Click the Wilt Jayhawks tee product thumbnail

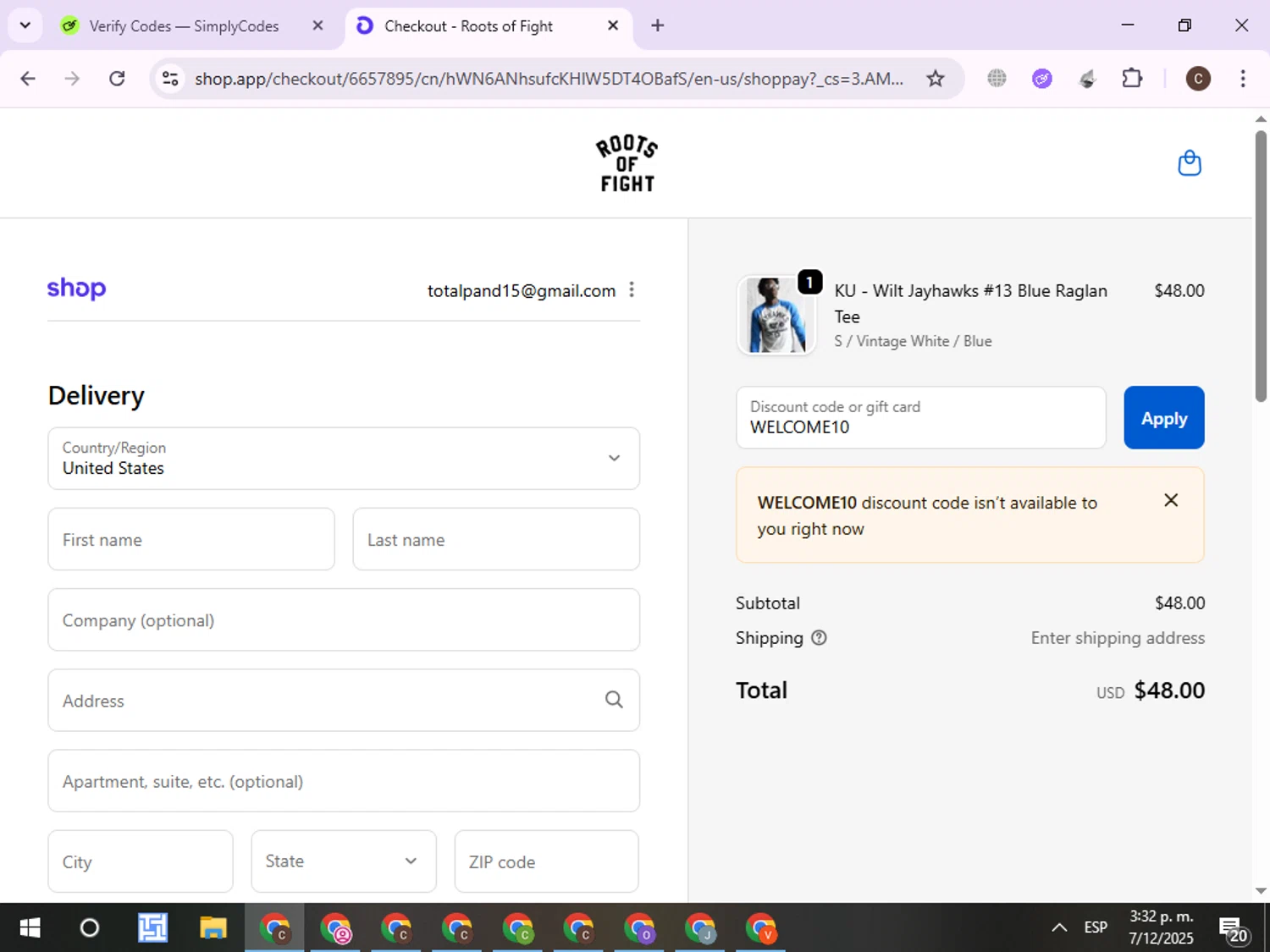point(776,315)
